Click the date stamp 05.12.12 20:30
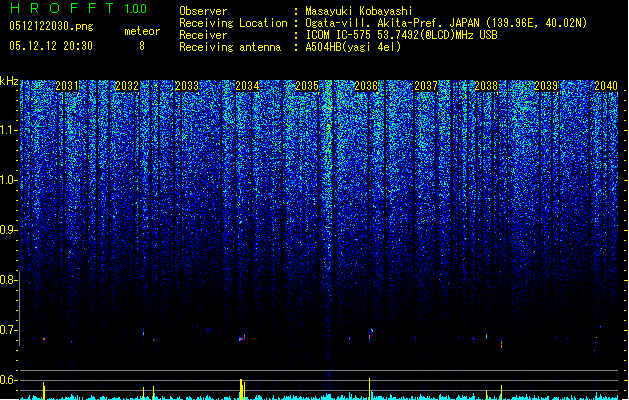Screen dimensions: 629x400 point(51,46)
